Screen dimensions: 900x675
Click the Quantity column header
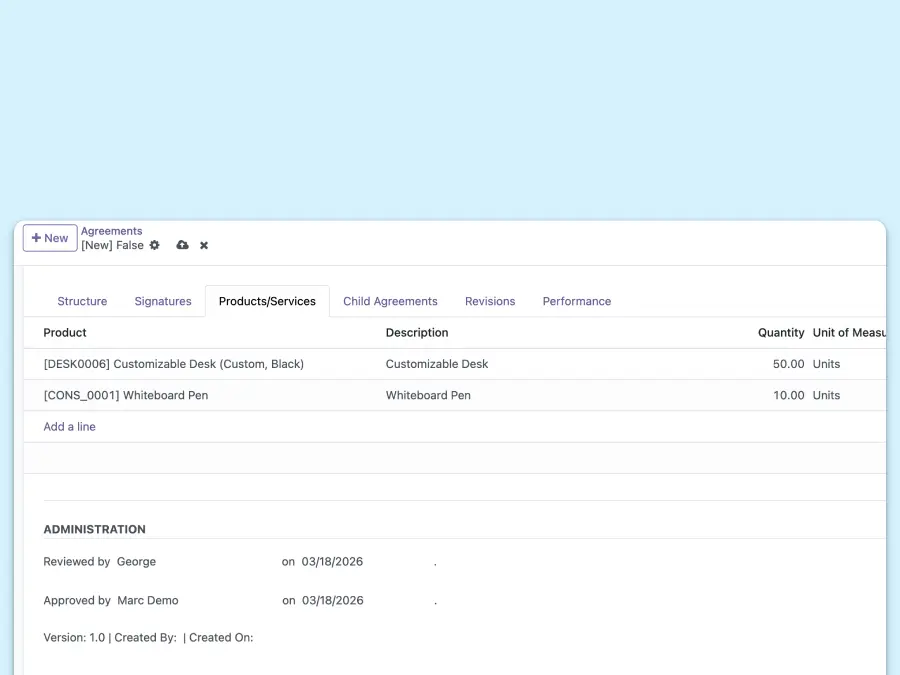coord(780,332)
